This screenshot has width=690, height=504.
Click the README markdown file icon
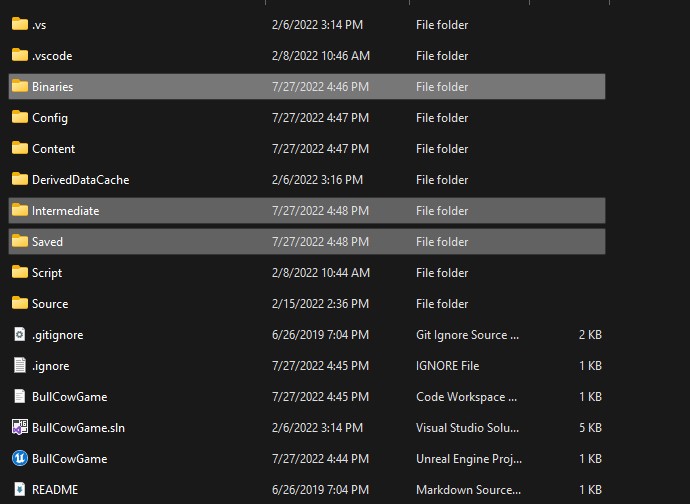19,489
